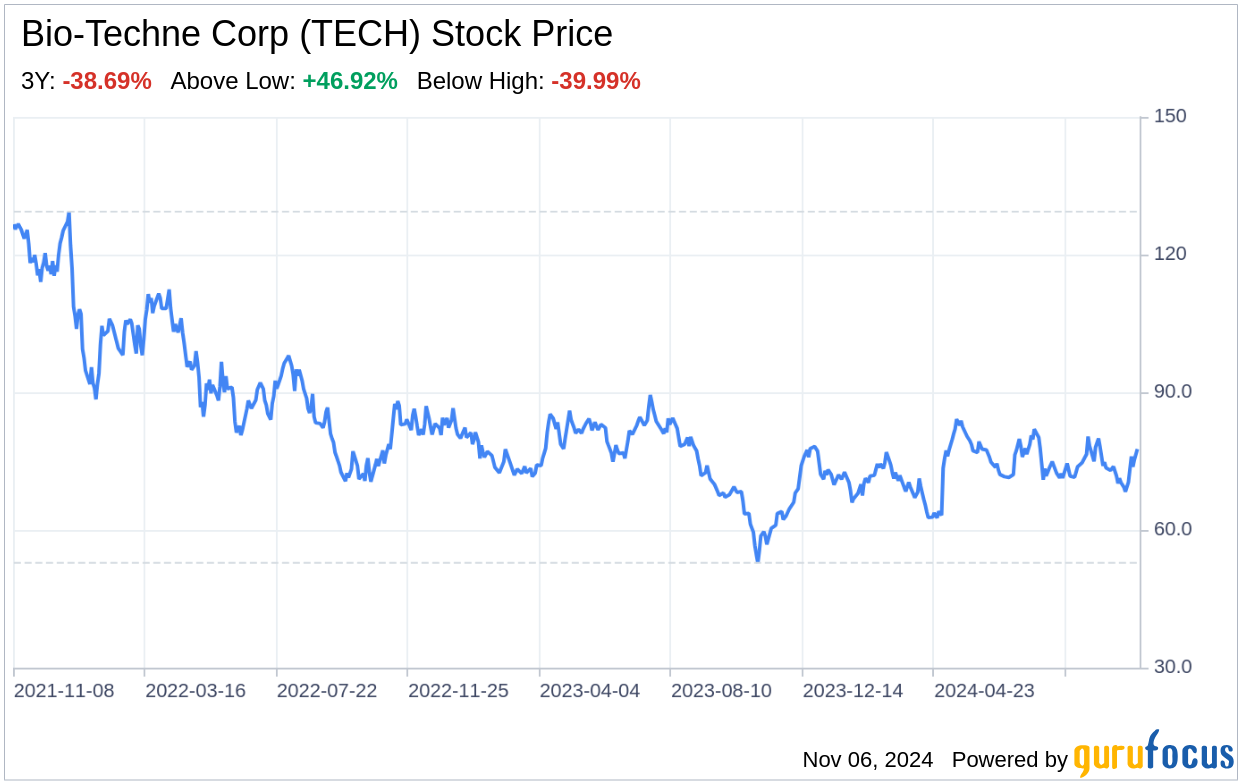1242x784 pixels.
Task: Click the 60.0 price axis label
Action: 1172,529
